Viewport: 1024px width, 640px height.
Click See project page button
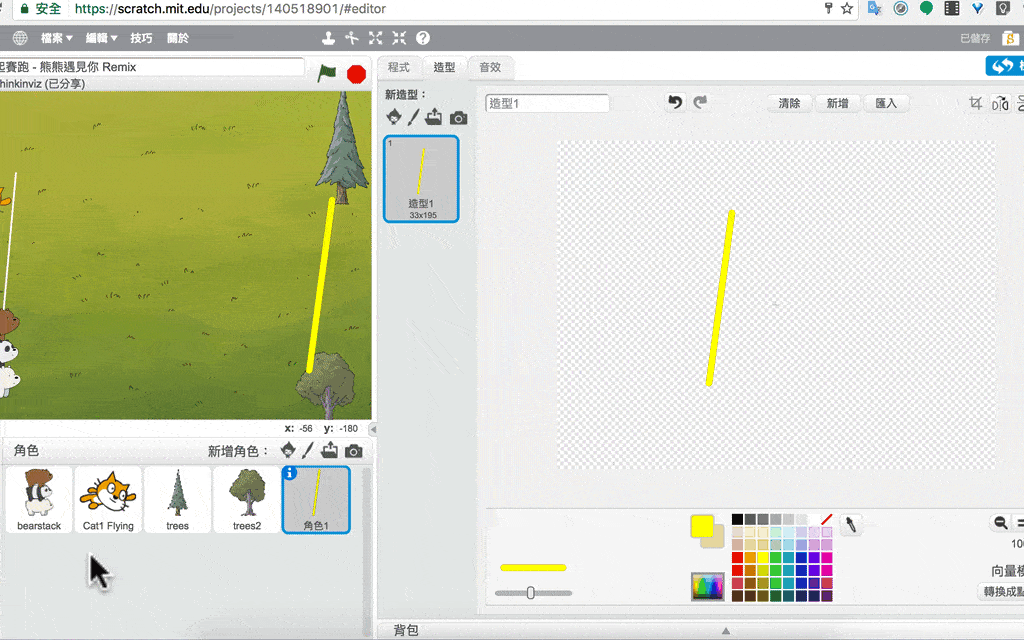[1005, 66]
